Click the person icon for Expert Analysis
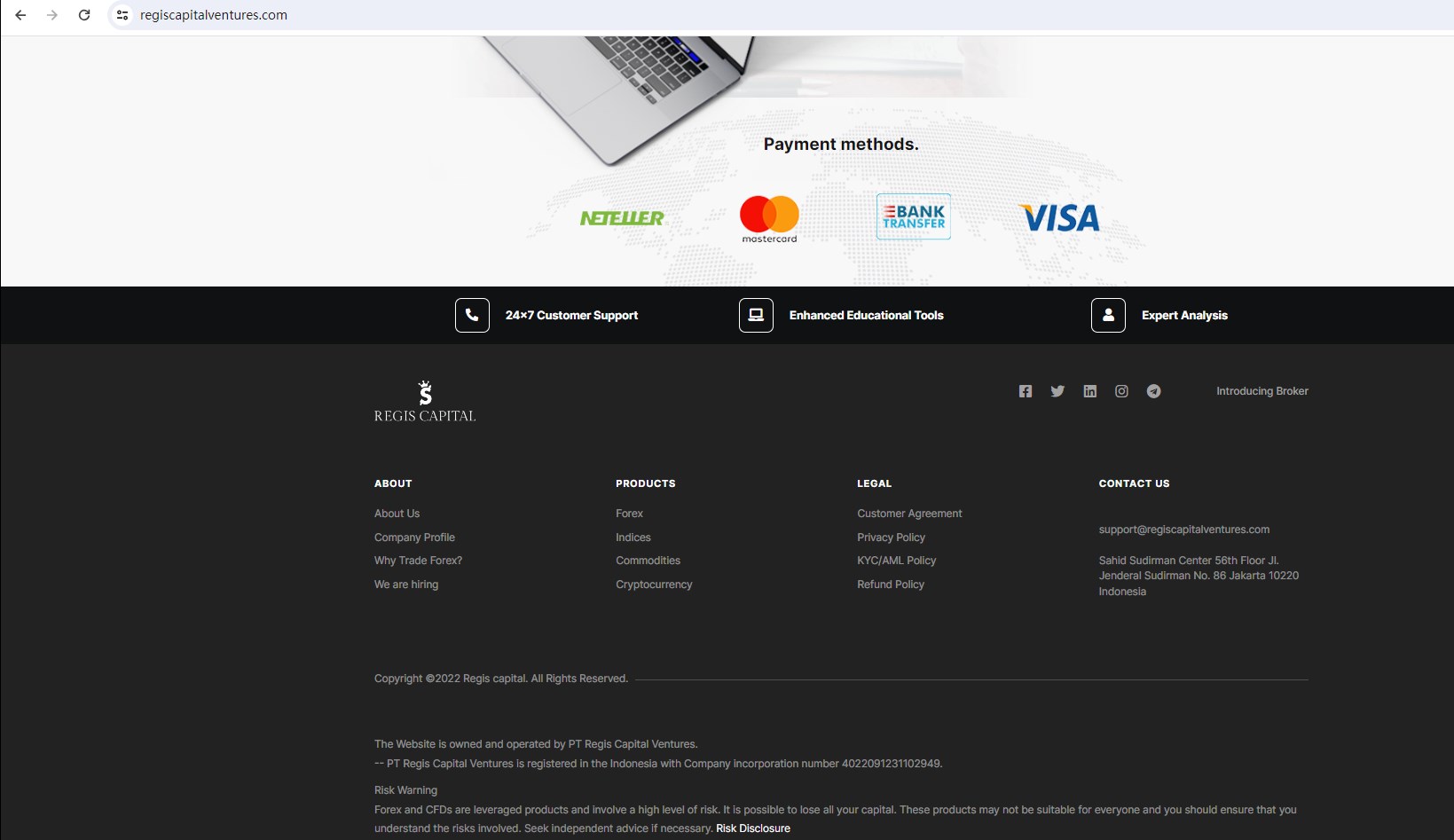Image resolution: width=1454 pixels, height=840 pixels. pyautogui.click(x=1108, y=315)
